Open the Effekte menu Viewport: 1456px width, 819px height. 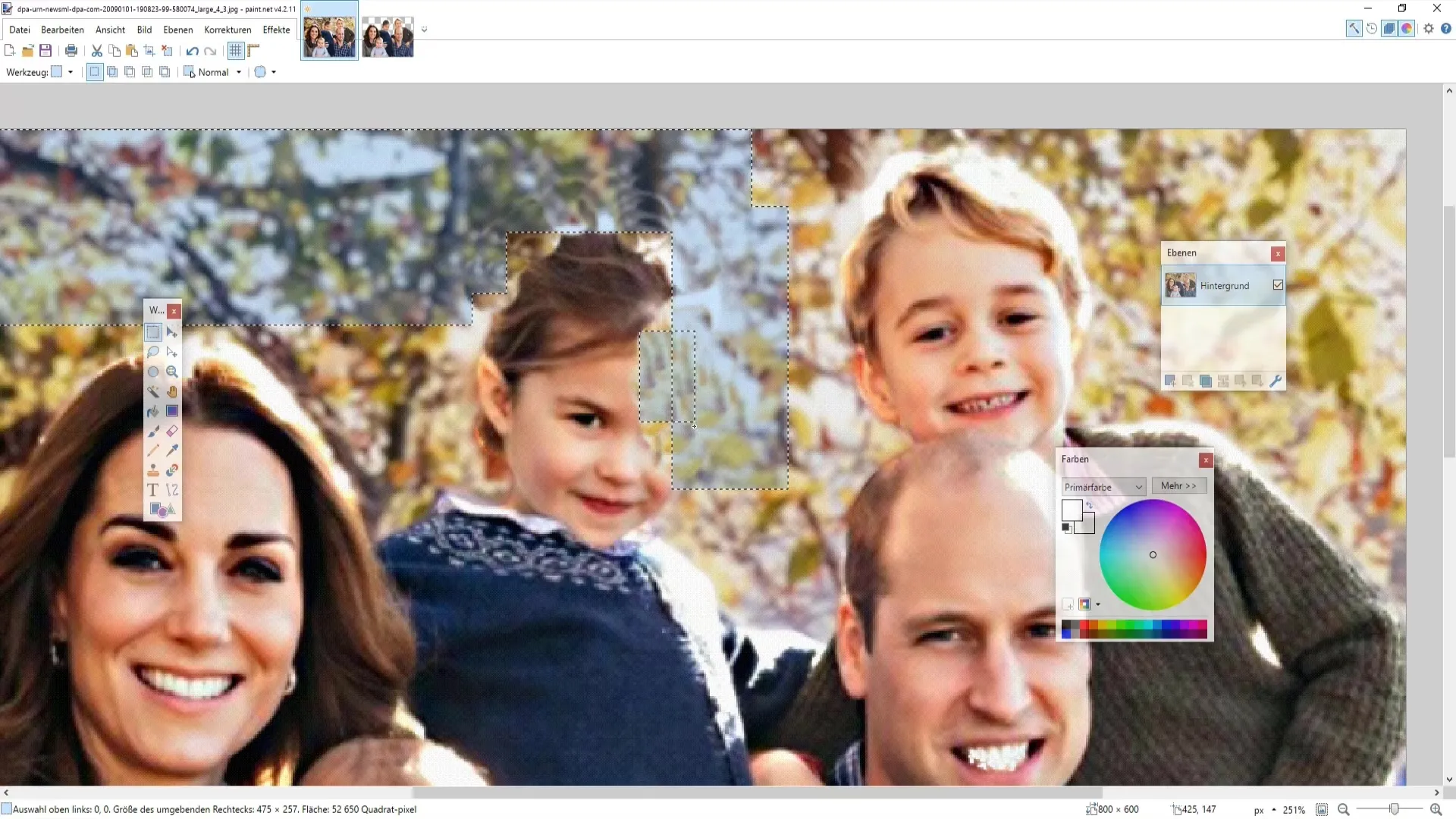(276, 29)
